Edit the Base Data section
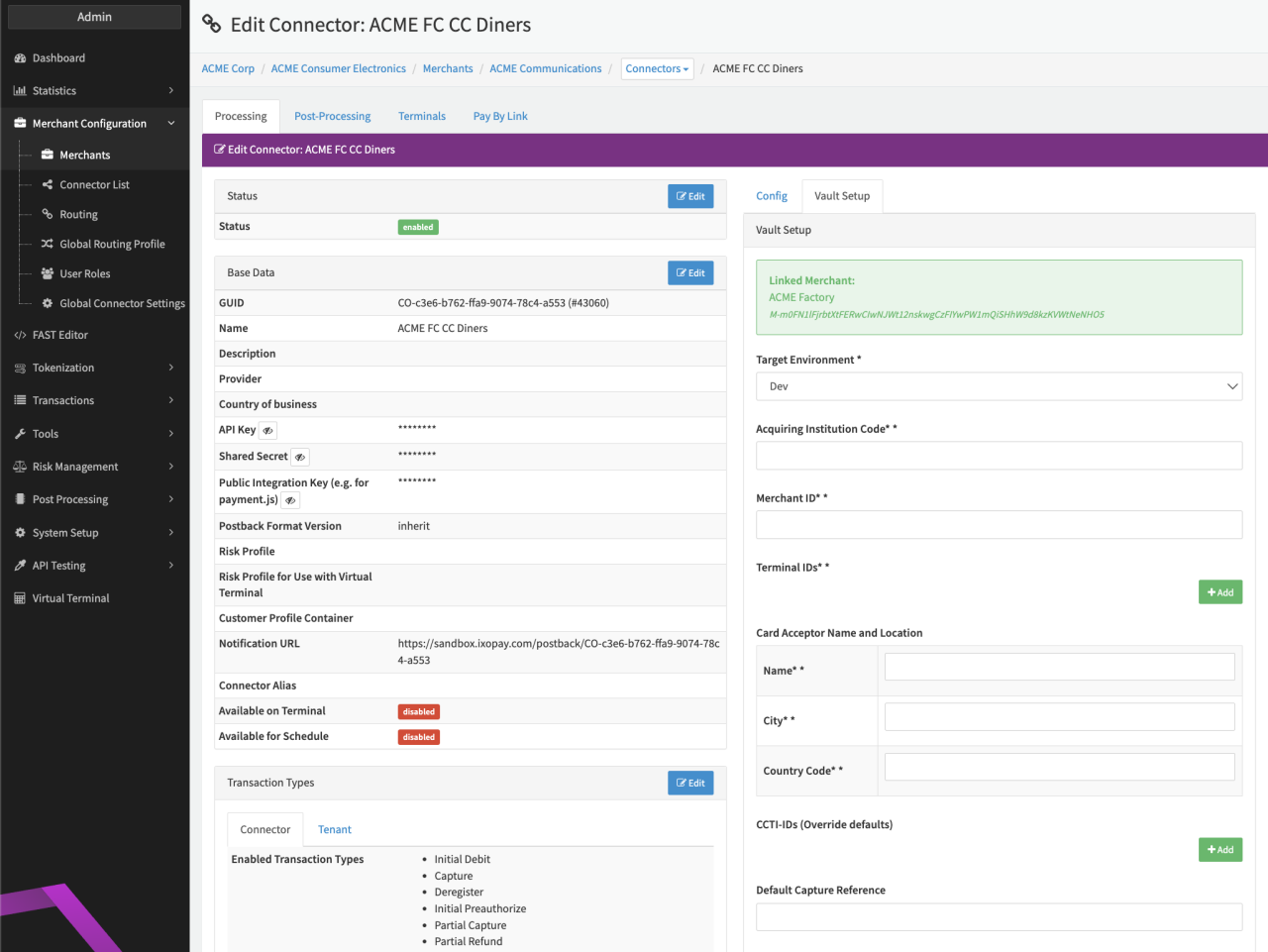The width and height of the screenshot is (1268, 952). click(x=690, y=273)
